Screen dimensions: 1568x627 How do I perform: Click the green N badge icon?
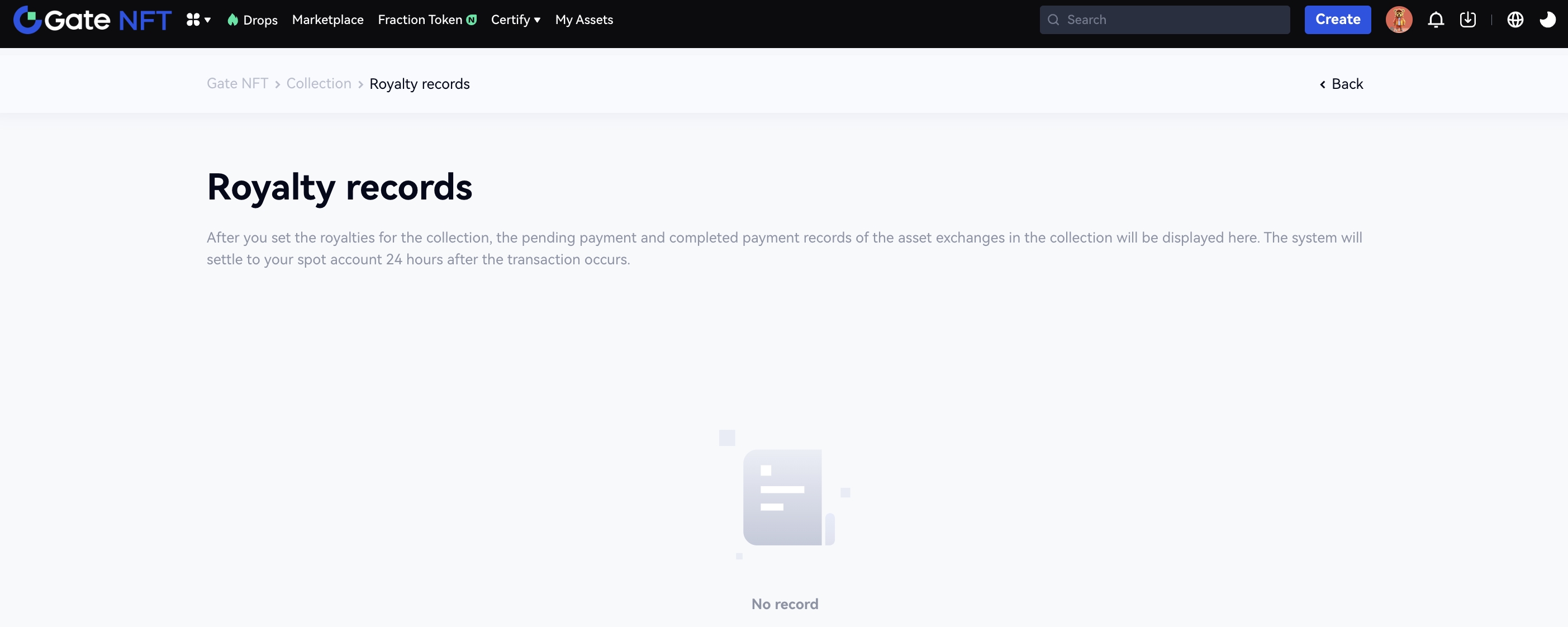click(x=471, y=20)
